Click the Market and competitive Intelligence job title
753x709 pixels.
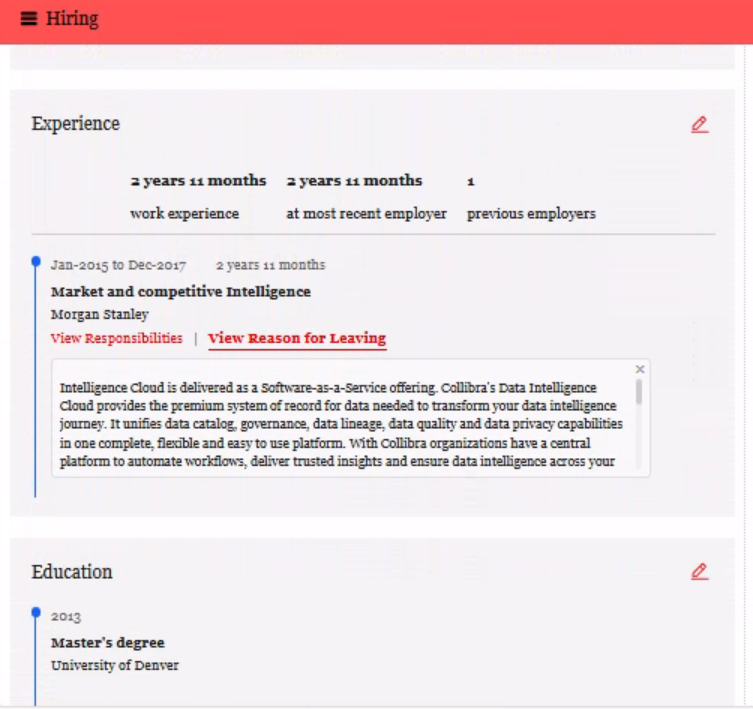(x=180, y=292)
